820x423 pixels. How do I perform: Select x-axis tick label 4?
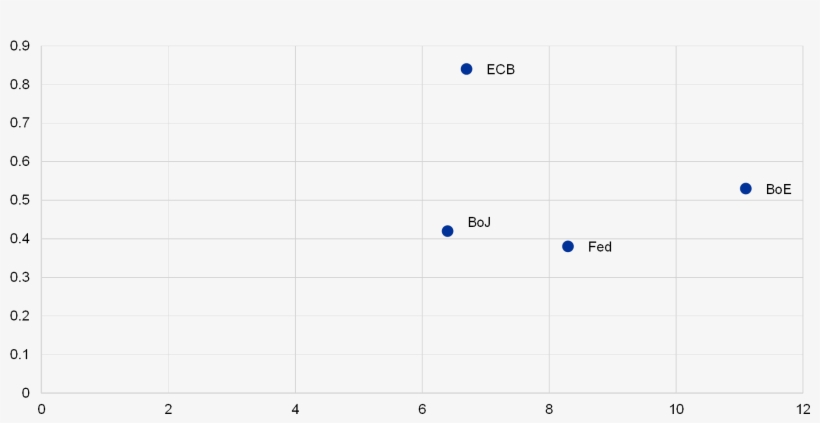[295, 409]
